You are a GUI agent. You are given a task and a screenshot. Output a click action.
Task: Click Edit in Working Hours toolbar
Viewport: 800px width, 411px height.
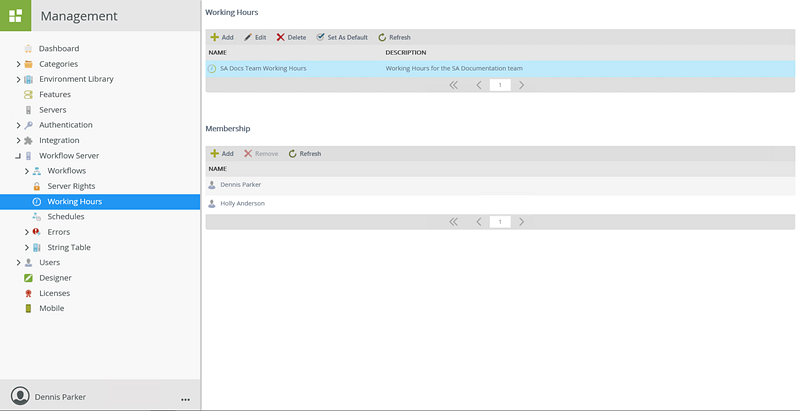tap(255, 37)
